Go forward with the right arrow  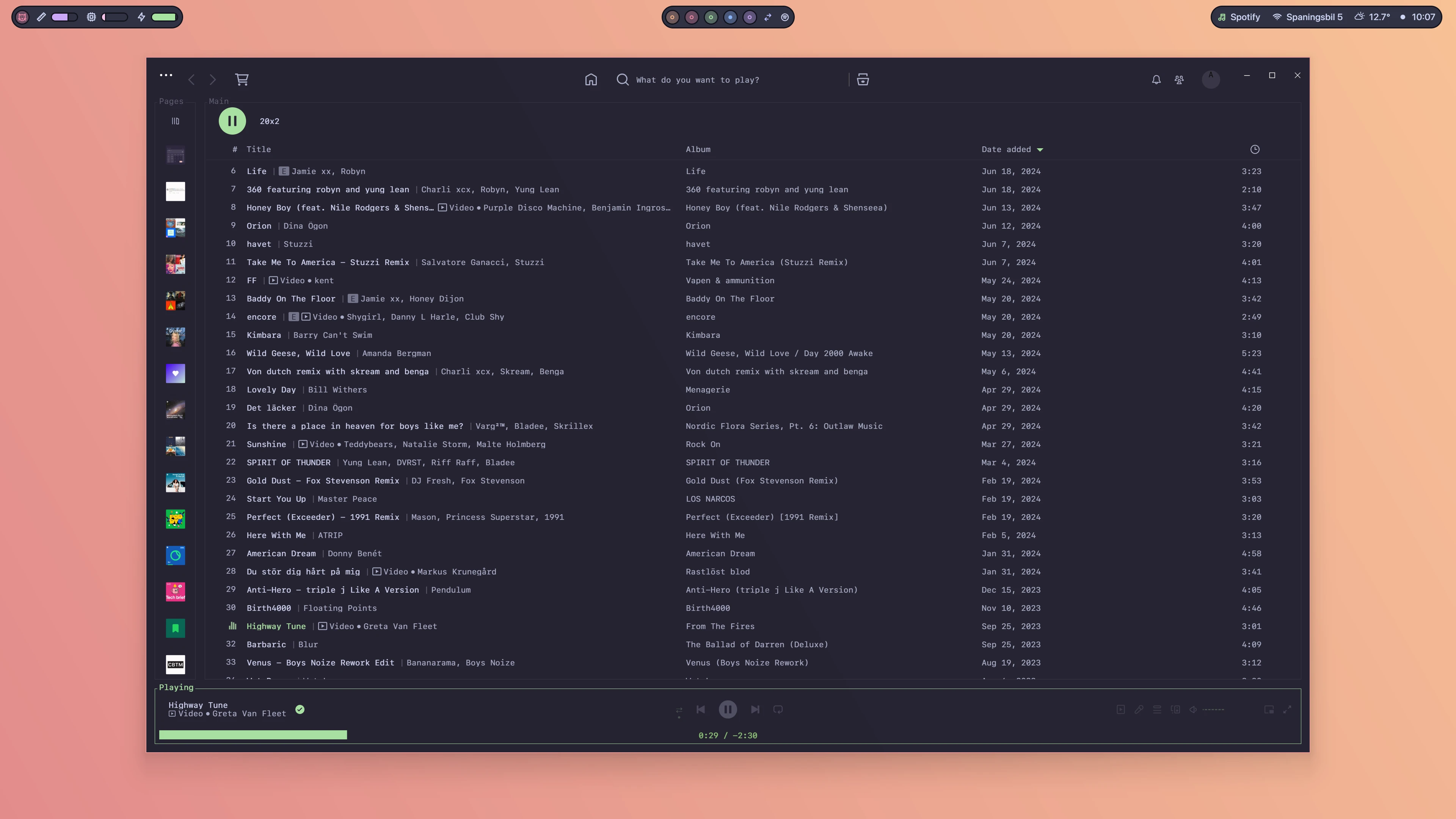click(212, 80)
